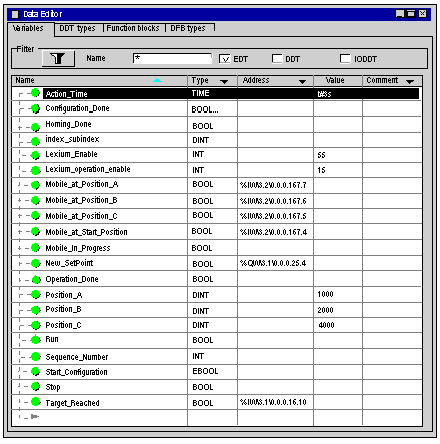Enable the IODDT filter checkbox
The image size is (440, 444).
point(345,59)
